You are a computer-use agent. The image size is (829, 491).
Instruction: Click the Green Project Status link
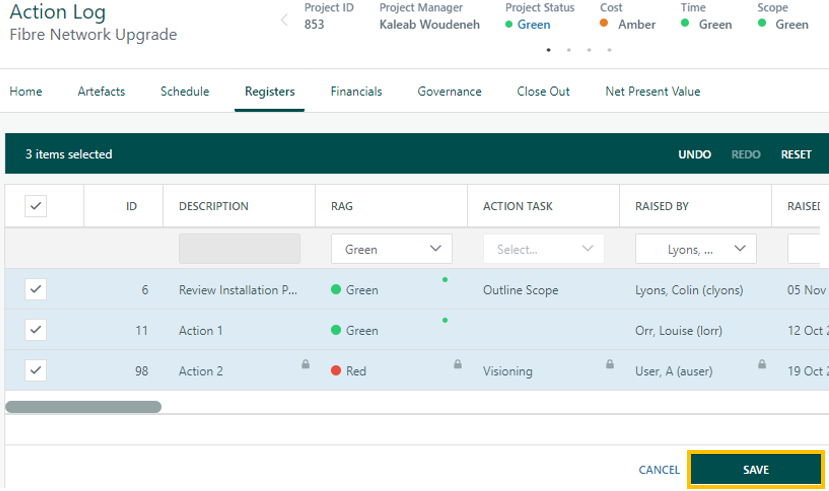pos(534,24)
